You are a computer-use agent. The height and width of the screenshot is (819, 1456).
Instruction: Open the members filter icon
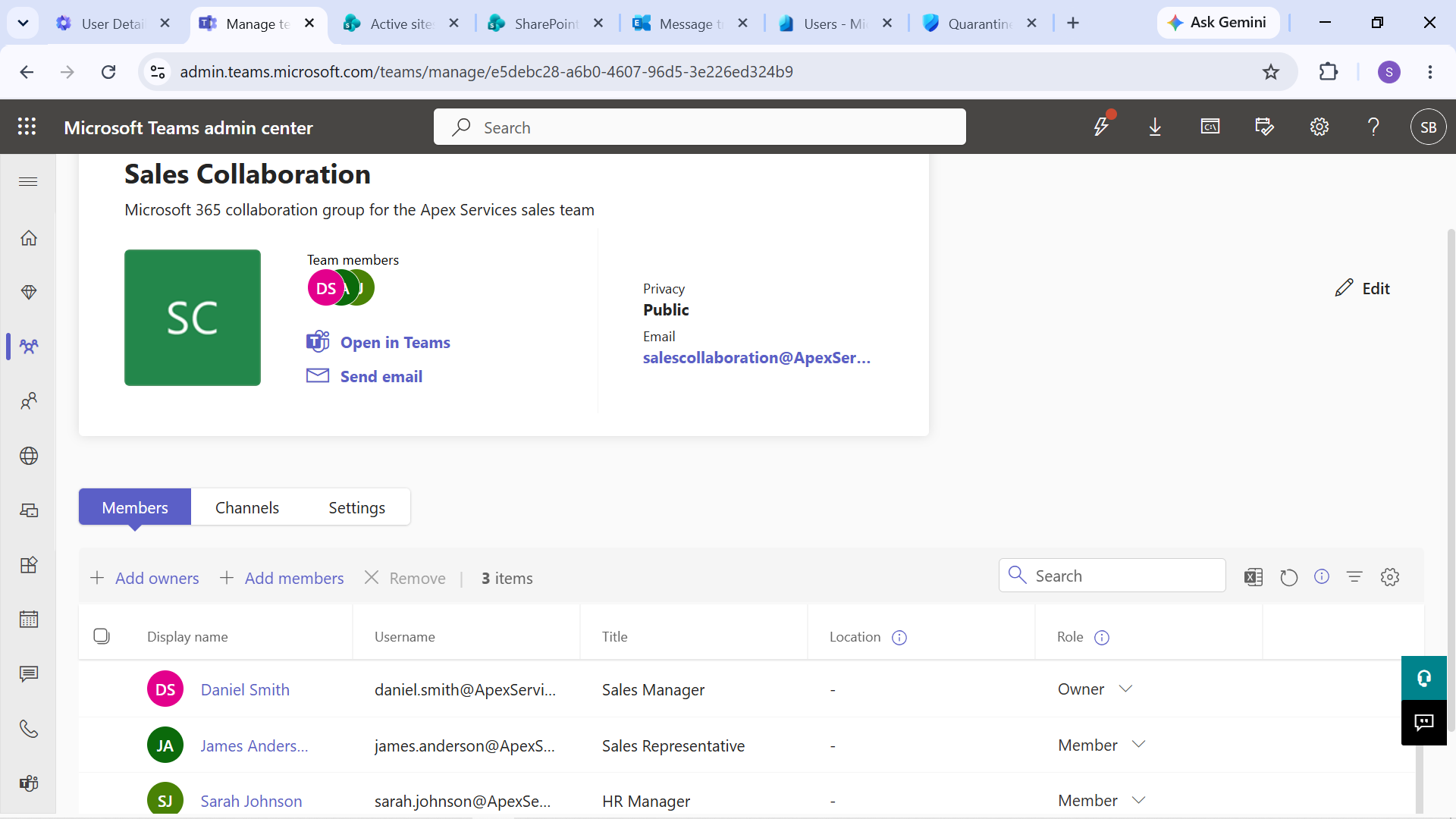pos(1354,577)
